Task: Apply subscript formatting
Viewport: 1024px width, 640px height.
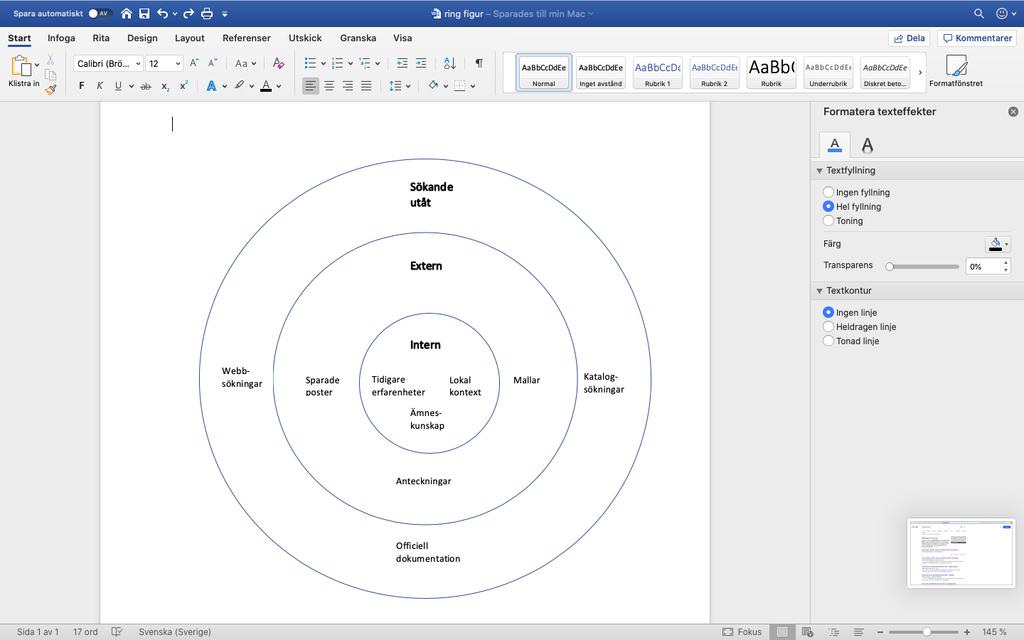Action: point(165,86)
